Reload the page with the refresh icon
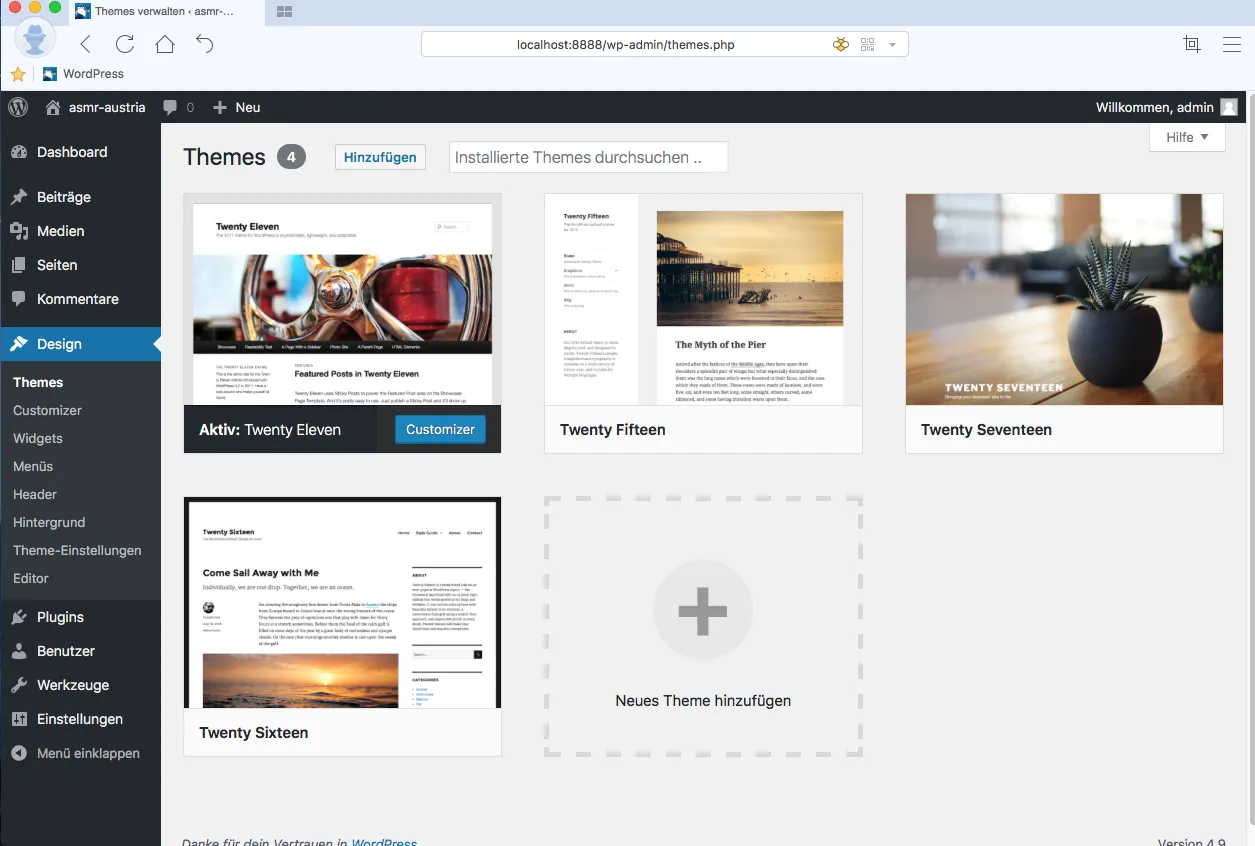The image size is (1255, 846). [125, 44]
